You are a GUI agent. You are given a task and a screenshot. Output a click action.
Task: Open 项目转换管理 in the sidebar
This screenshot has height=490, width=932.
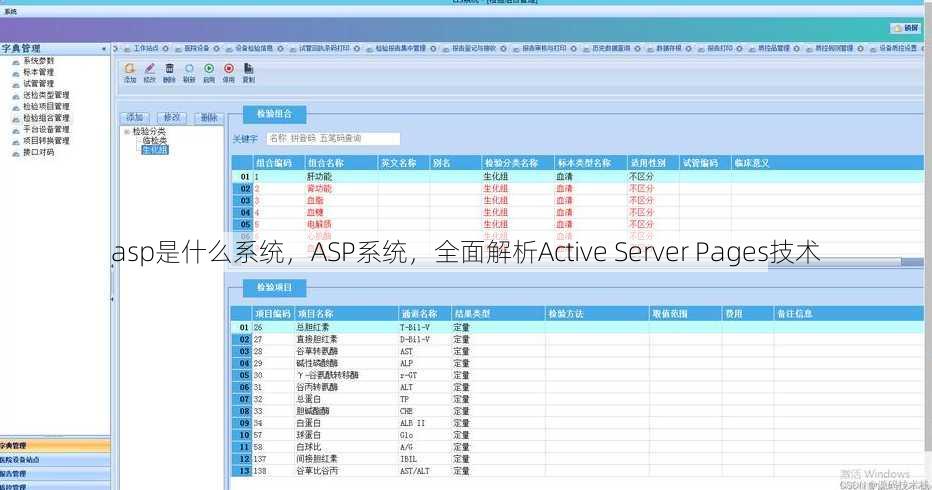[46, 141]
